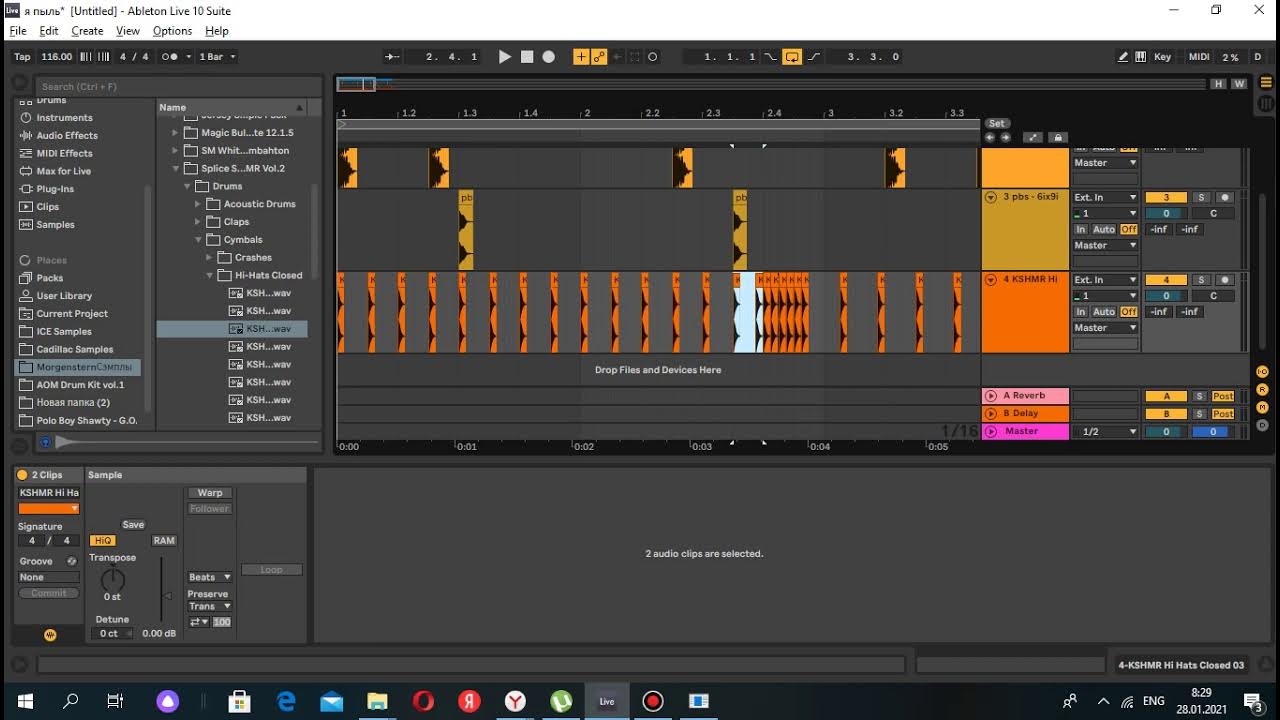
Task: Open the Help menu
Action: pos(217,31)
